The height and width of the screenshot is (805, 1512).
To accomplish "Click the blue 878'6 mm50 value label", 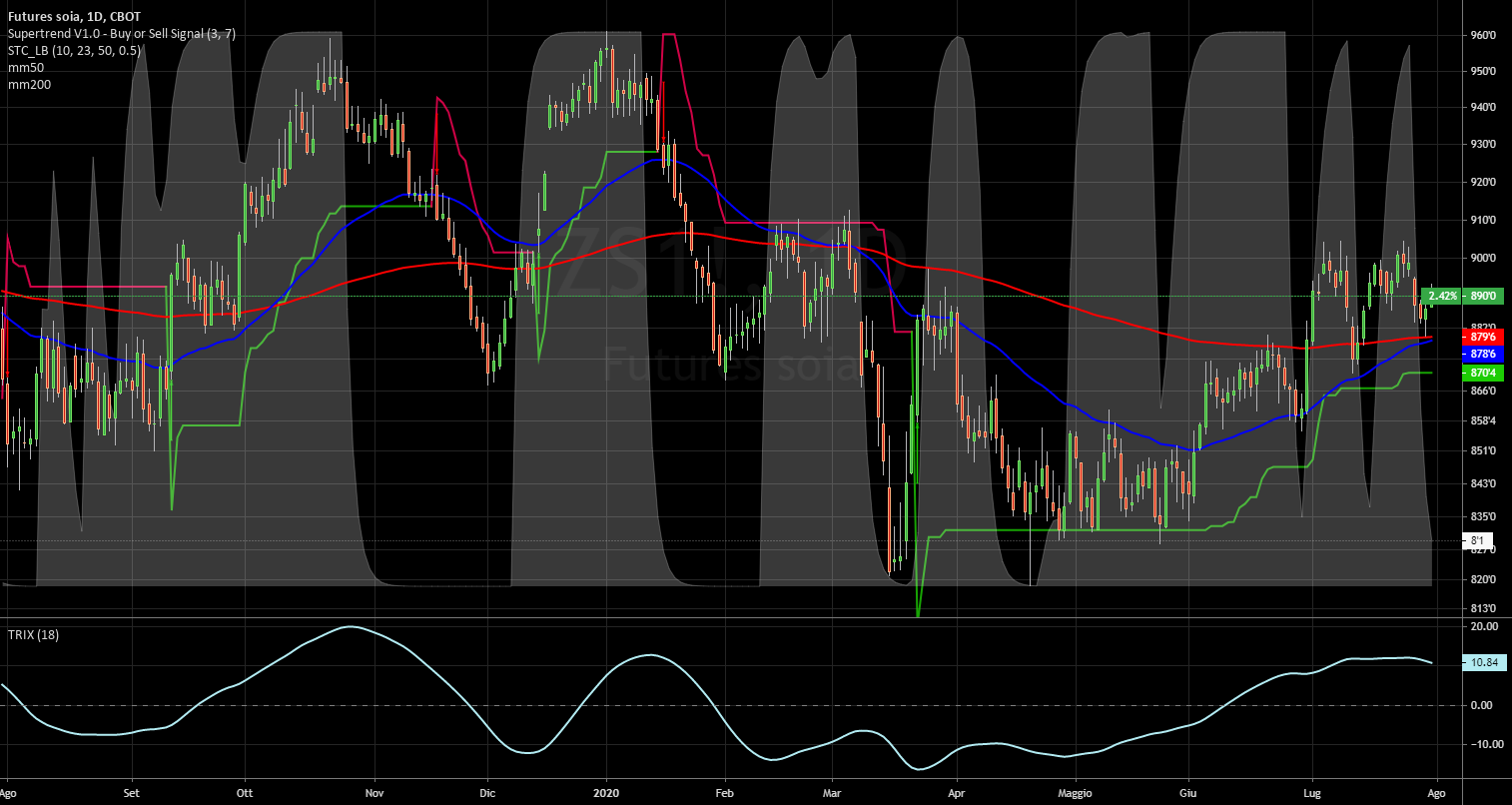I will click(x=1482, y=354).
